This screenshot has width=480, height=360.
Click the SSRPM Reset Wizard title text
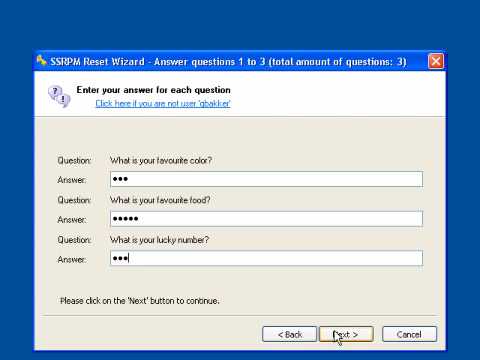pyautogui.click(x=228, y=62)
